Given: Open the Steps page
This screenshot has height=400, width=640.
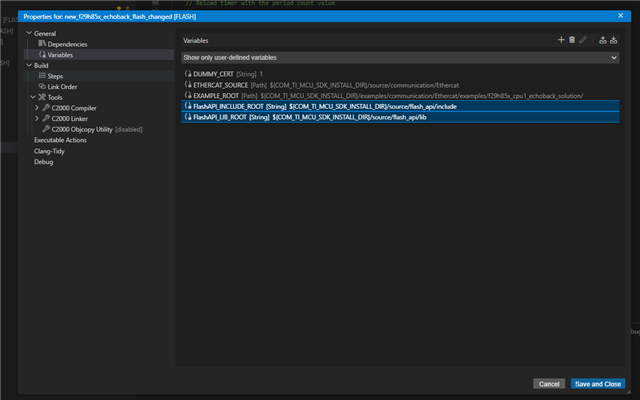Looking at the screenshot, I should 56,76.
